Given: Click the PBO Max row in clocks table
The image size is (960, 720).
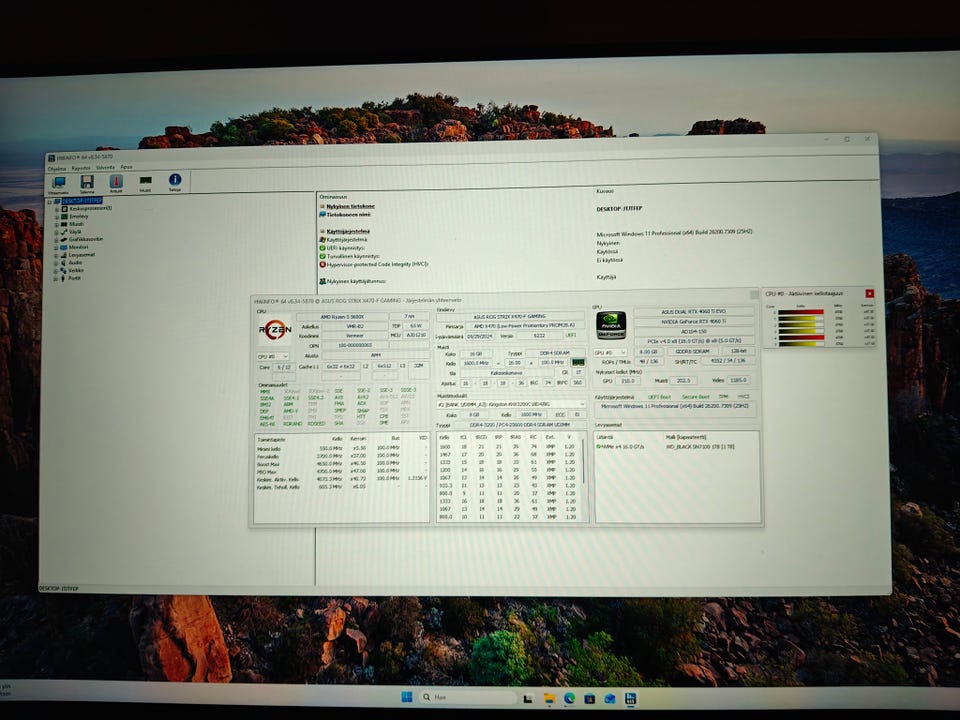Looking at the screenshot, I should click(x=342, y=471).
